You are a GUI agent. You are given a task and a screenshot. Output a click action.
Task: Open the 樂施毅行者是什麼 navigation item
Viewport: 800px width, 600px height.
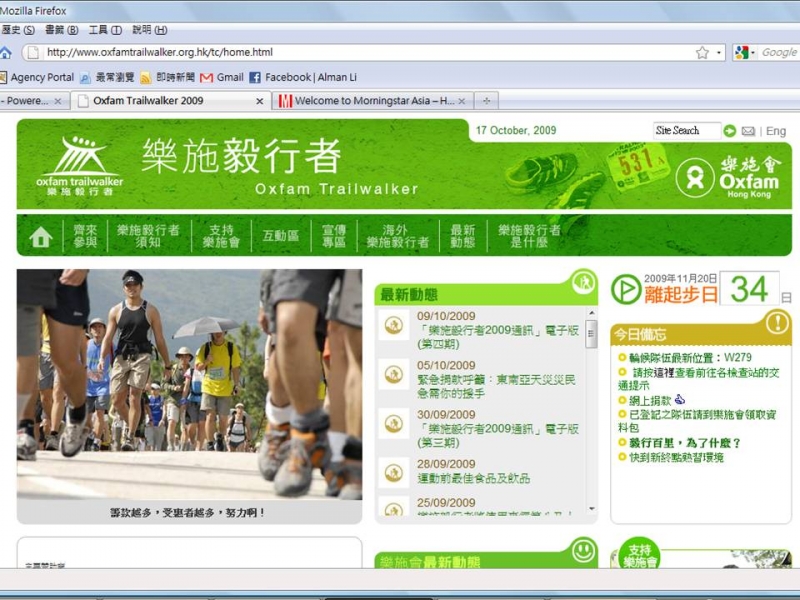coord(530,236)
